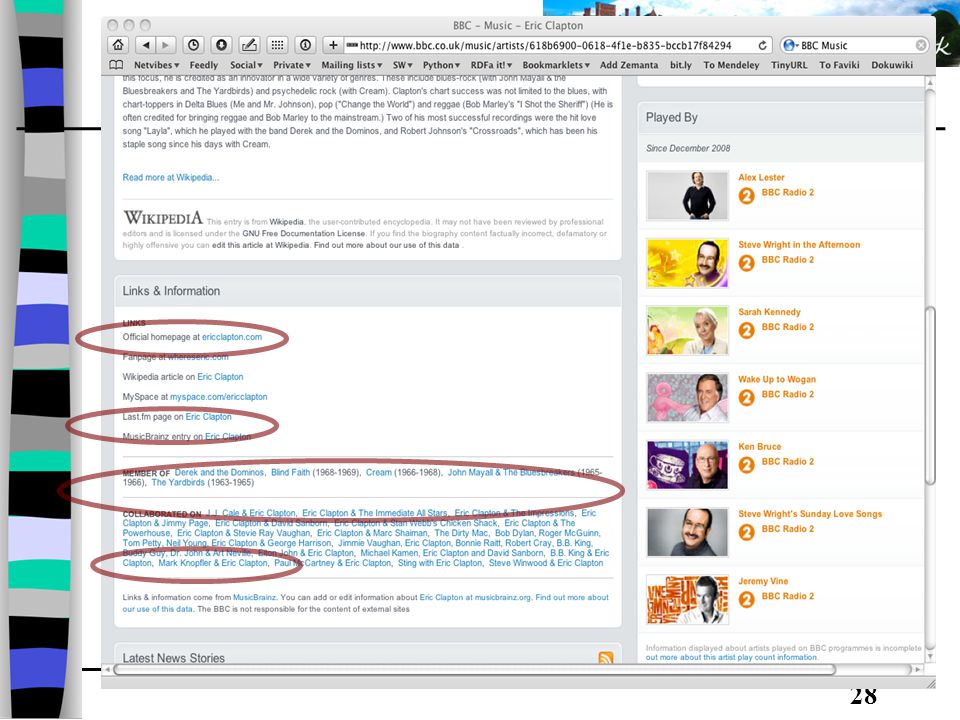Add bookmark with the plus button

[333, 45]
